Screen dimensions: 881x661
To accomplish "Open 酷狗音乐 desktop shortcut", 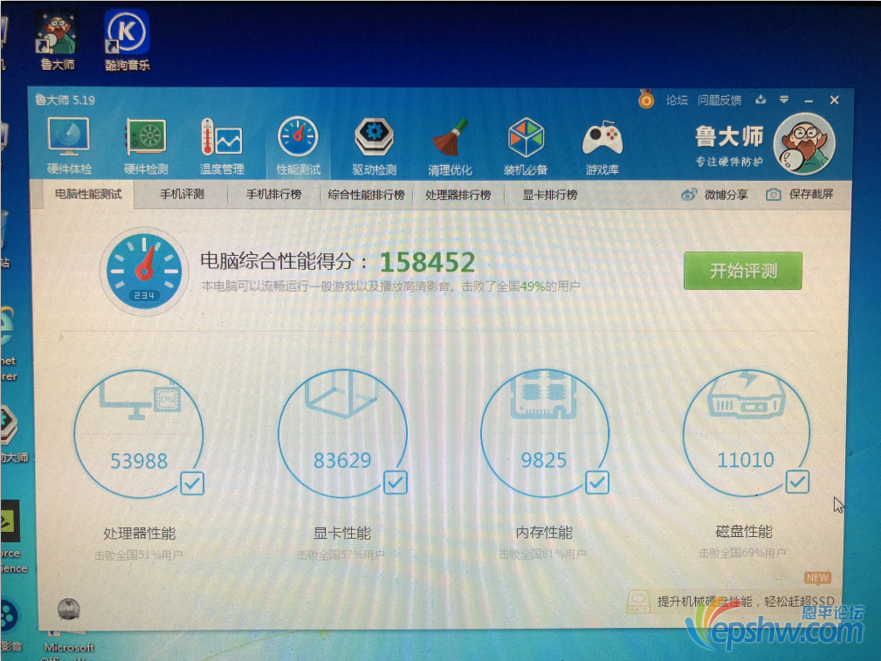I will coord(127,40).
